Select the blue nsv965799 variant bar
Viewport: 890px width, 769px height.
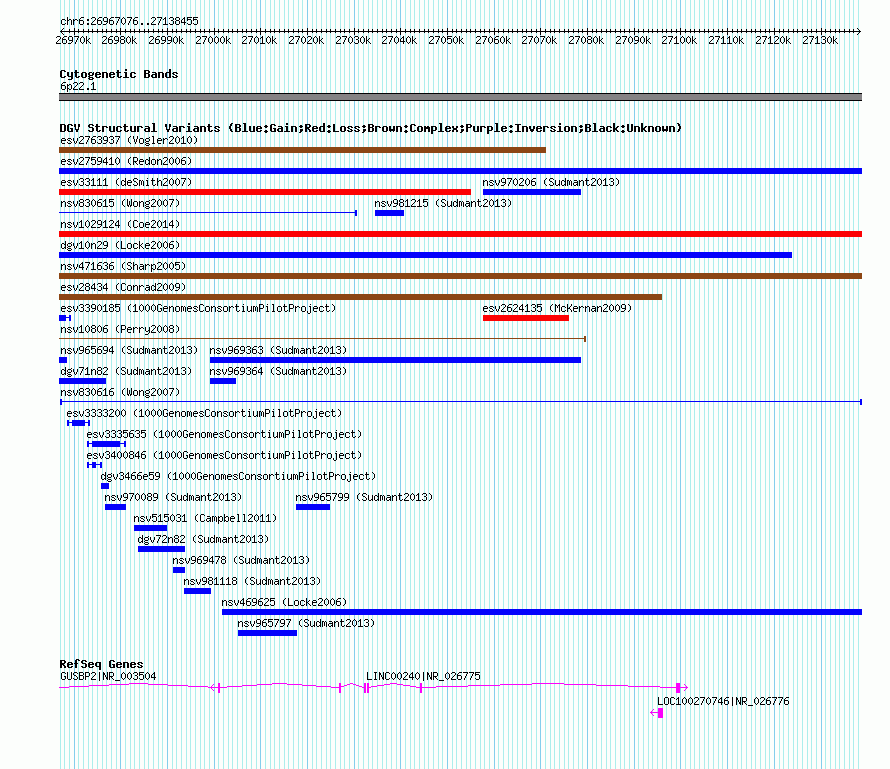(x=313, y=507)
